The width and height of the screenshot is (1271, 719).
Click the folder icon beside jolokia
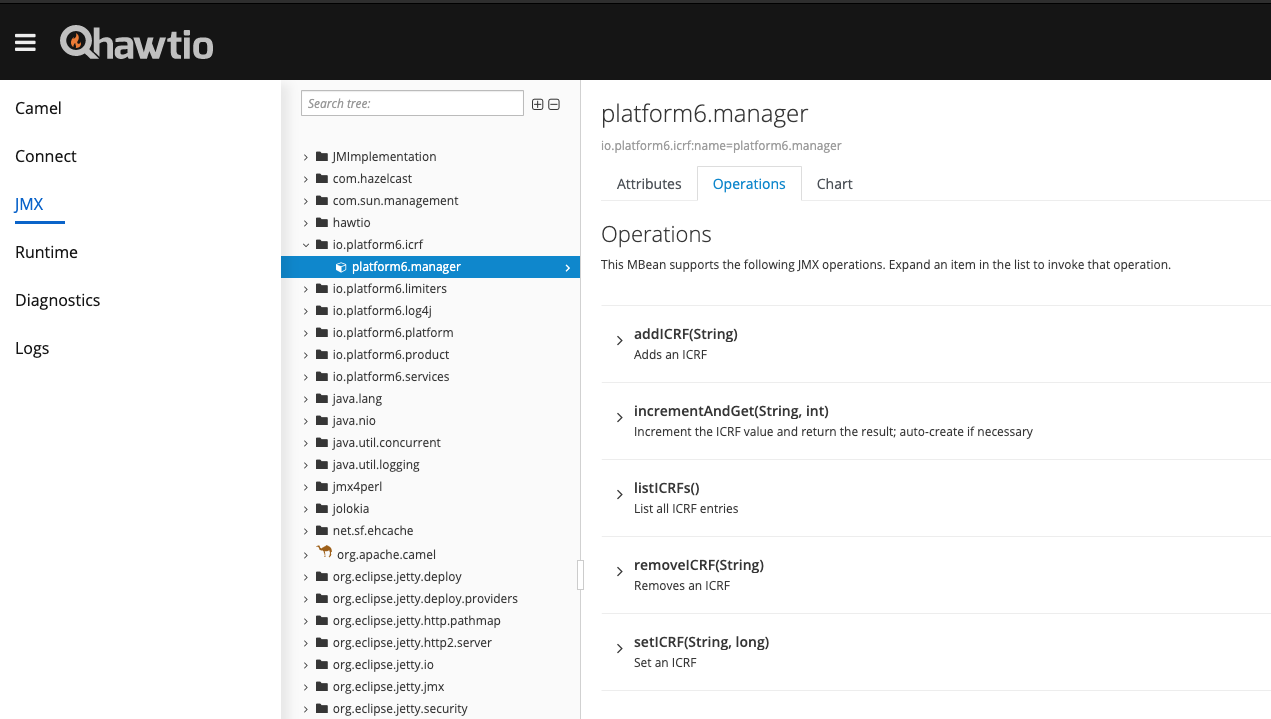coord(322,509)
